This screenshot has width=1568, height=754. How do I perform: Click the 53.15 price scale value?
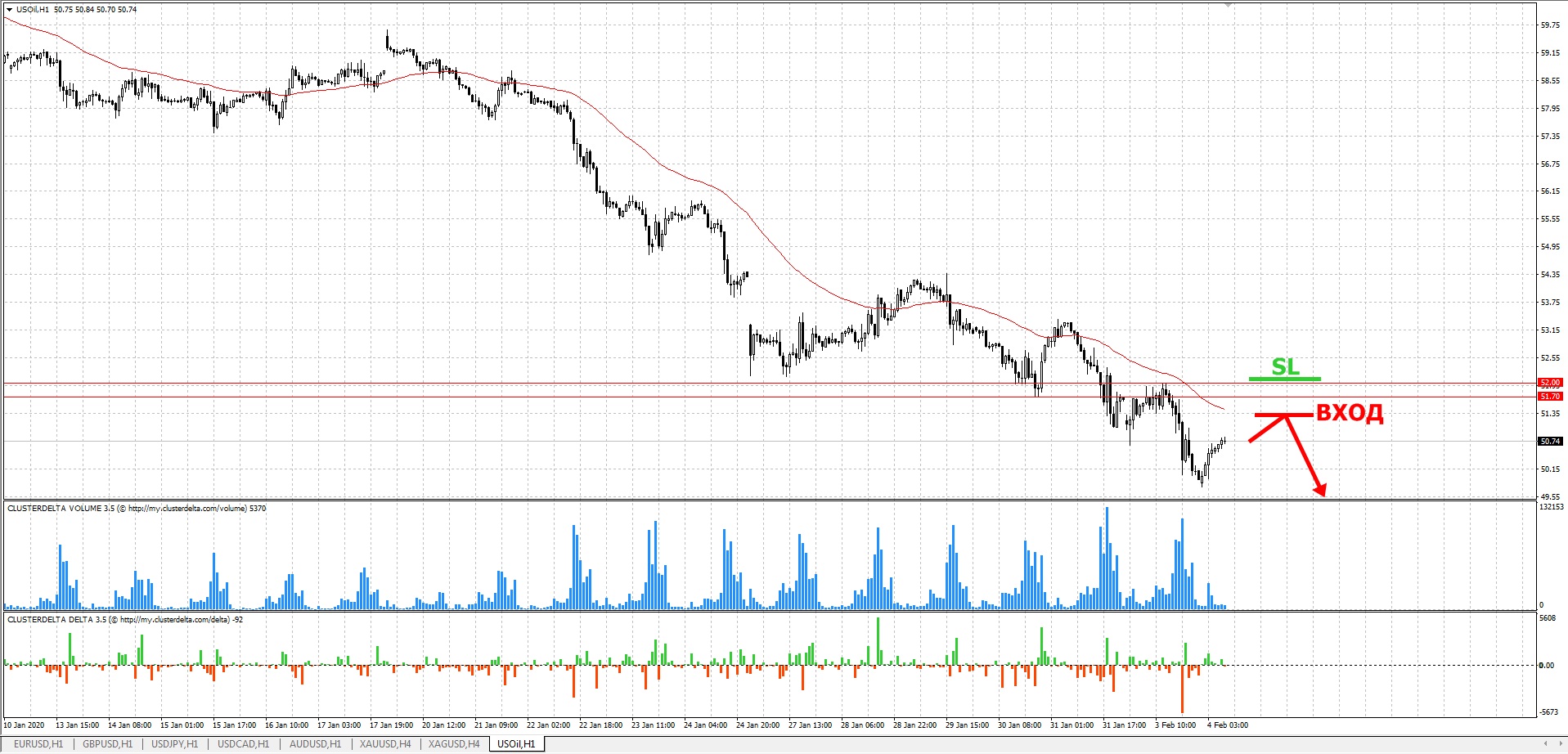click(1550, 330)
